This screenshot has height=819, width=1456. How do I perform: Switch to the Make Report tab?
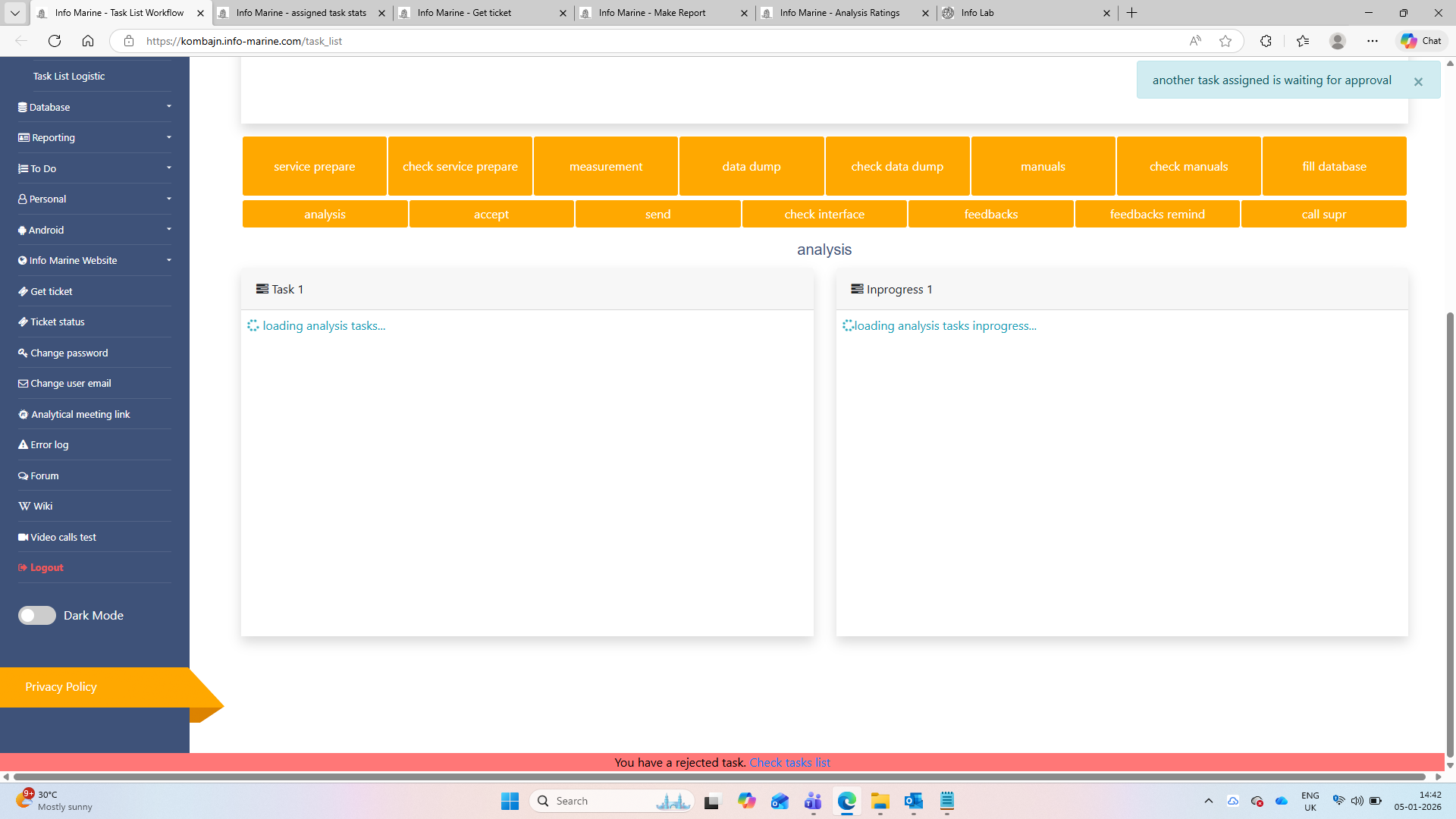coord(652,13)
